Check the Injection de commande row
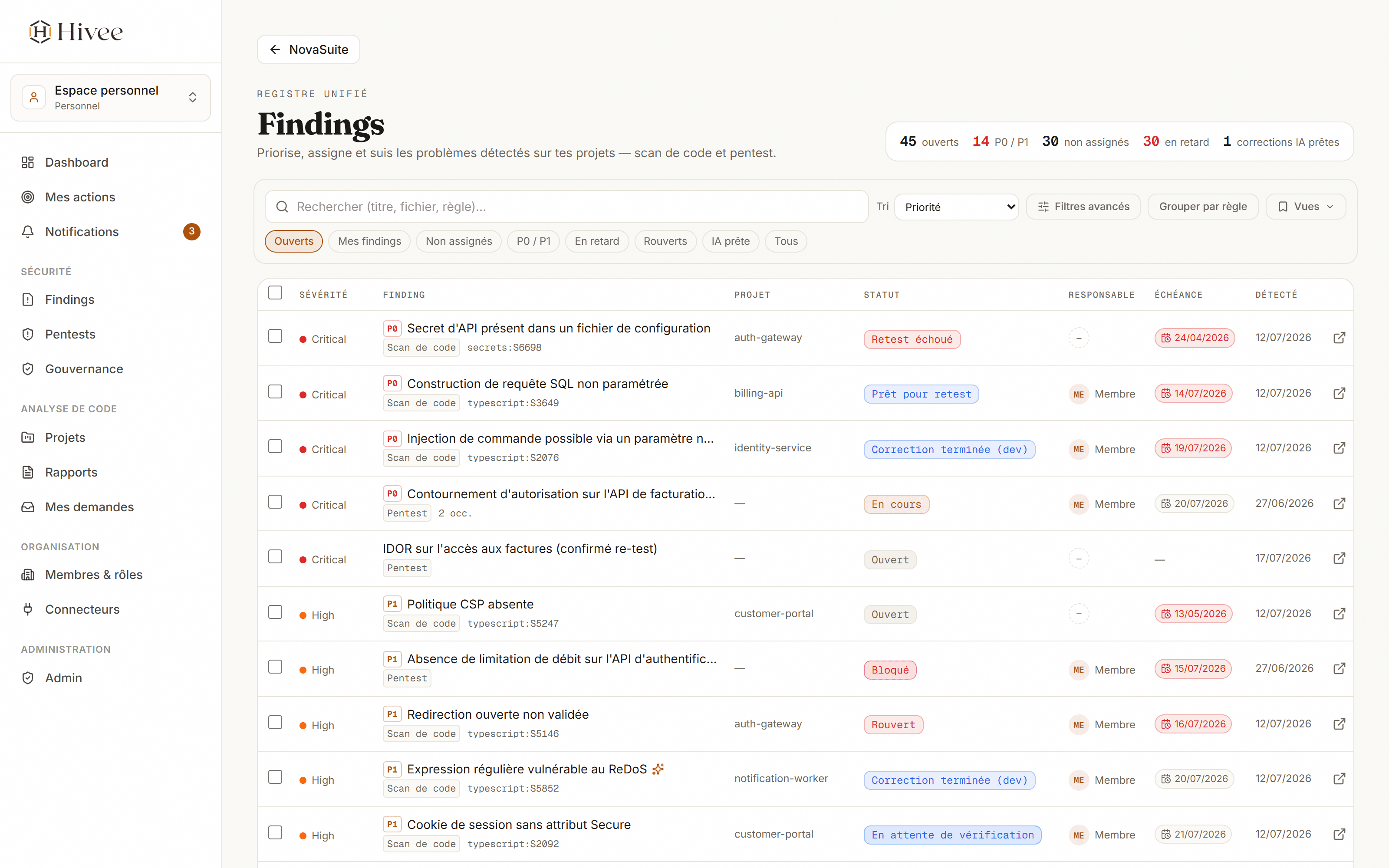 tap(276, 446)
